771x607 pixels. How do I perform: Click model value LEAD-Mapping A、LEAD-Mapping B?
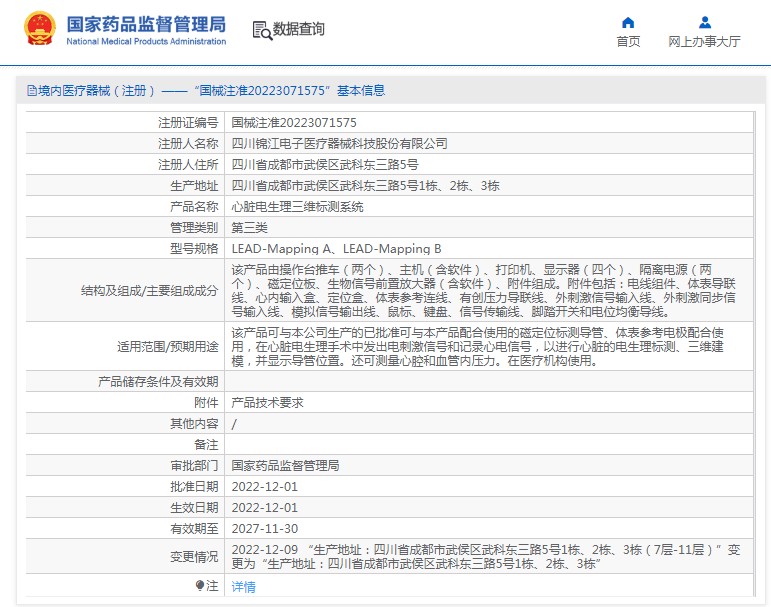point(336,248)
